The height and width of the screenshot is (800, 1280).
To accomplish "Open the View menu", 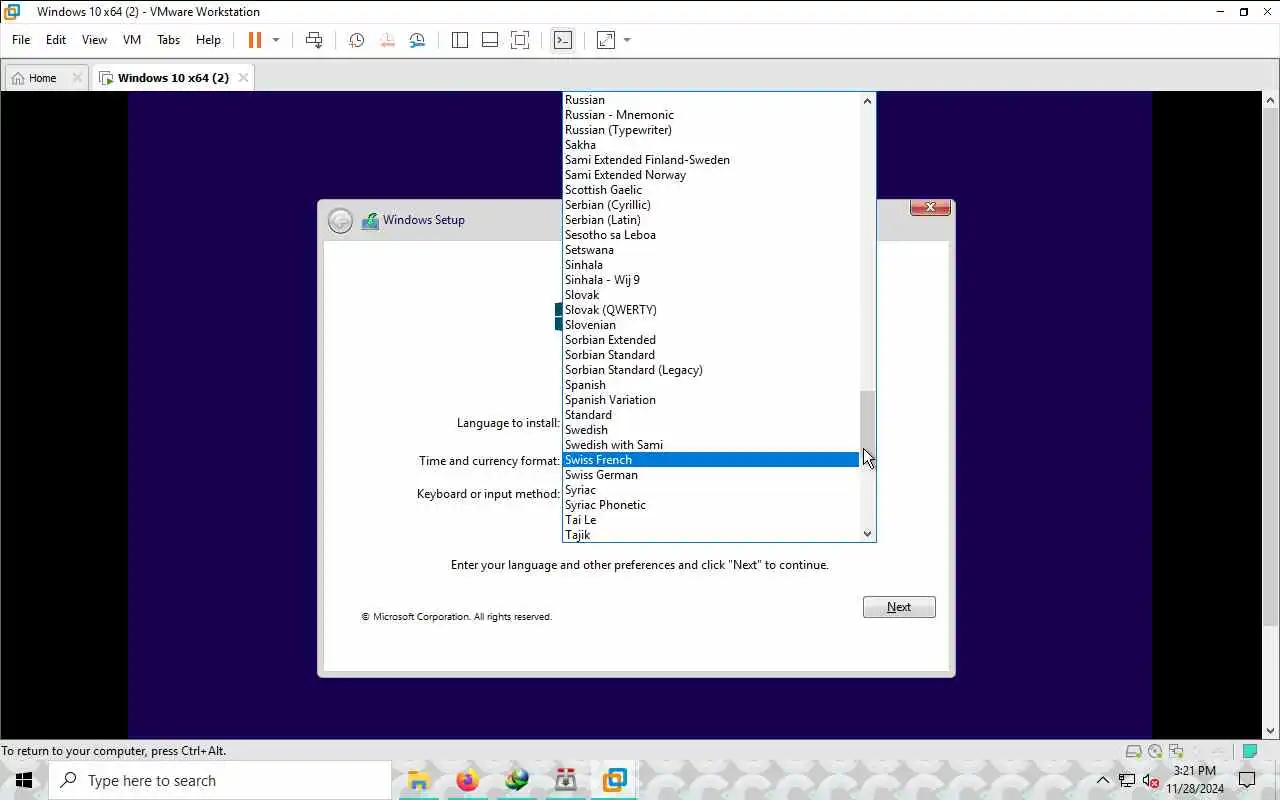I will 94,40.
